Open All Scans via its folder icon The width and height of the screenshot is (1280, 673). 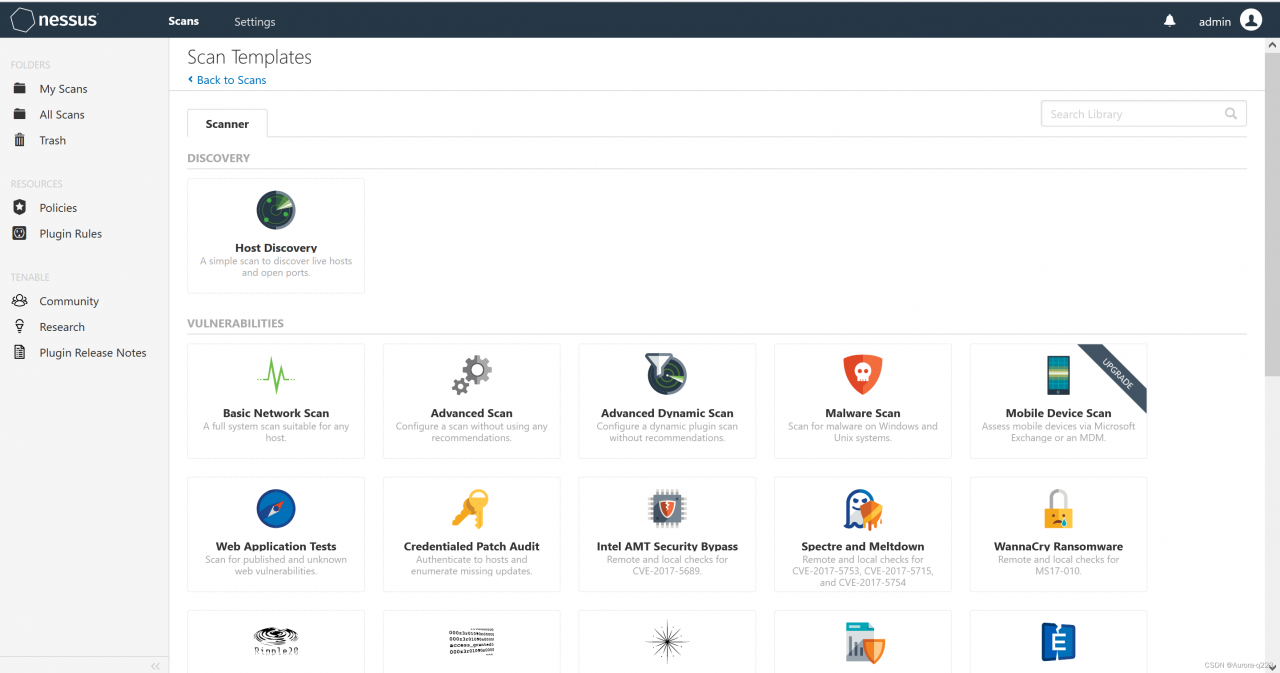pos(19,114)
